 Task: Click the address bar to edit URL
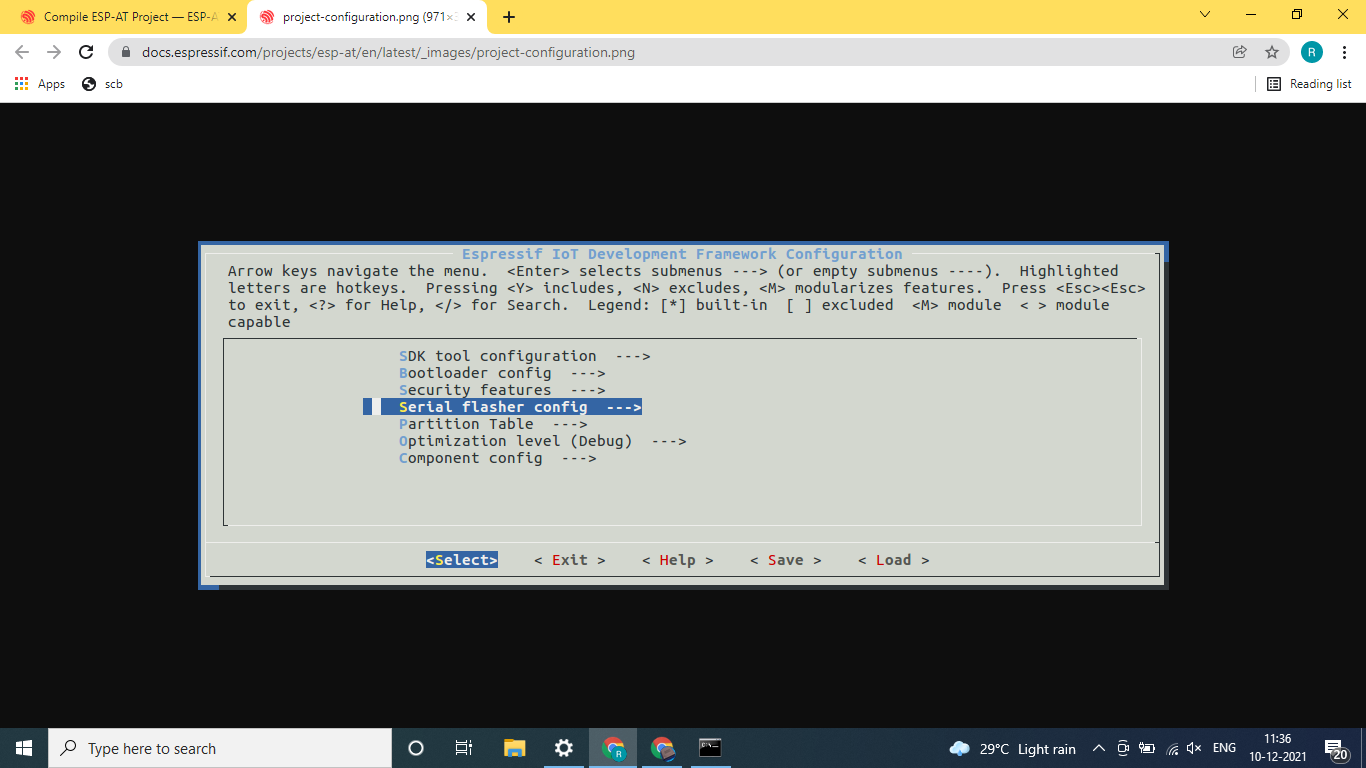coord(400,52)
